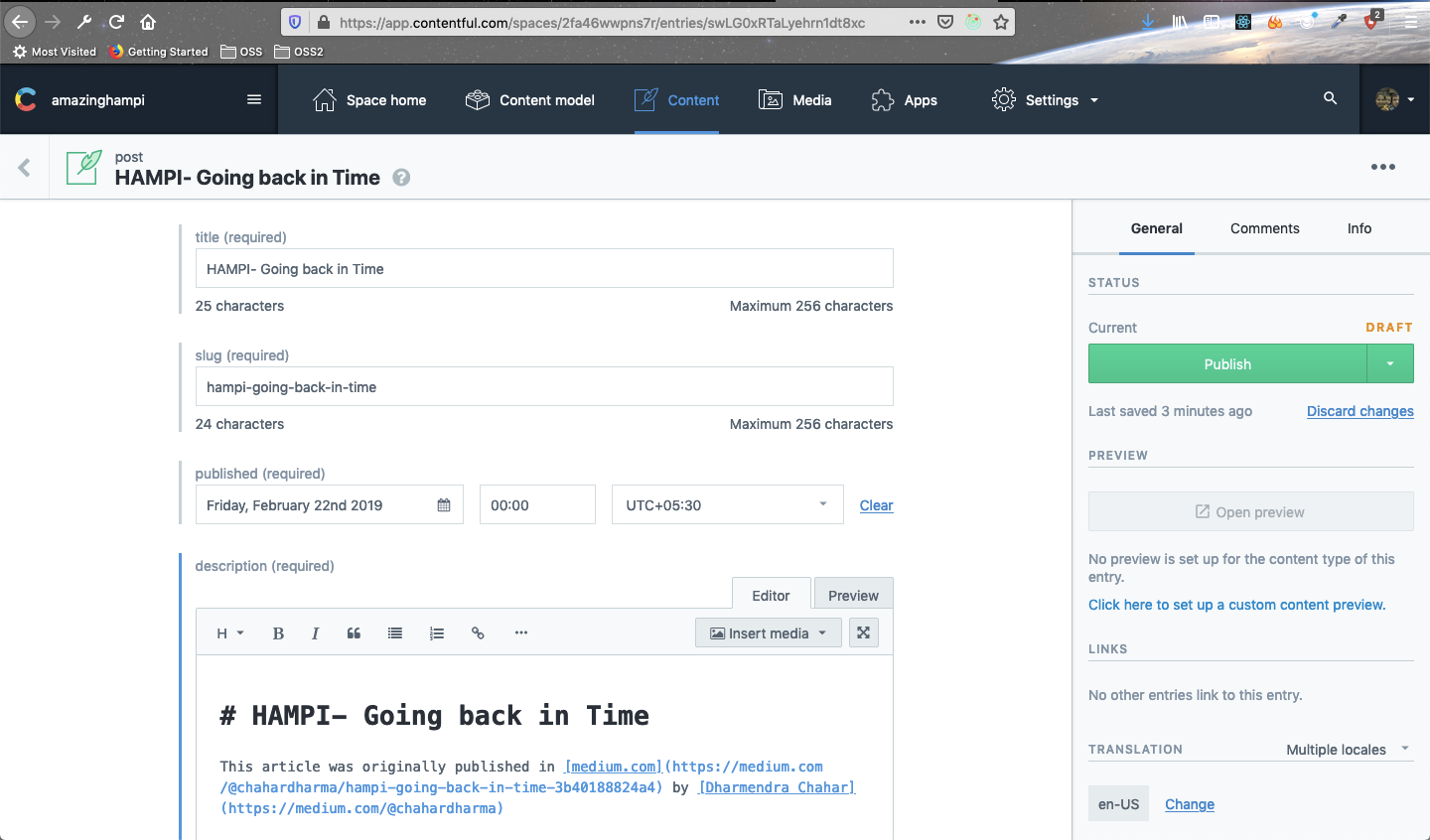
Task: Save page to Pocket icon
Action: pos(945,22)
